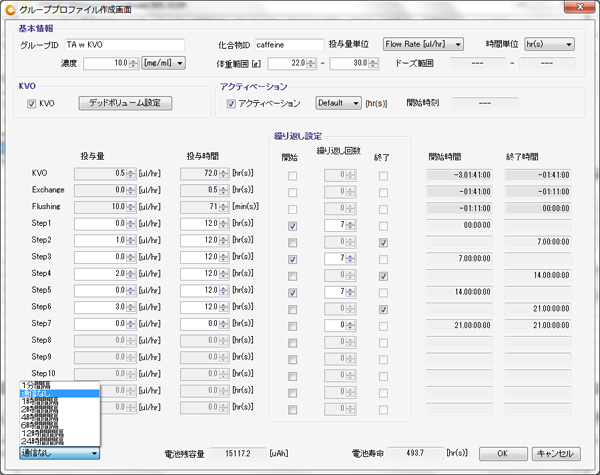Screen dimensions: 600x475
Task: Open the 濃度 [mg/ml] unit dropdown
Action: click(x=164, y=63)
